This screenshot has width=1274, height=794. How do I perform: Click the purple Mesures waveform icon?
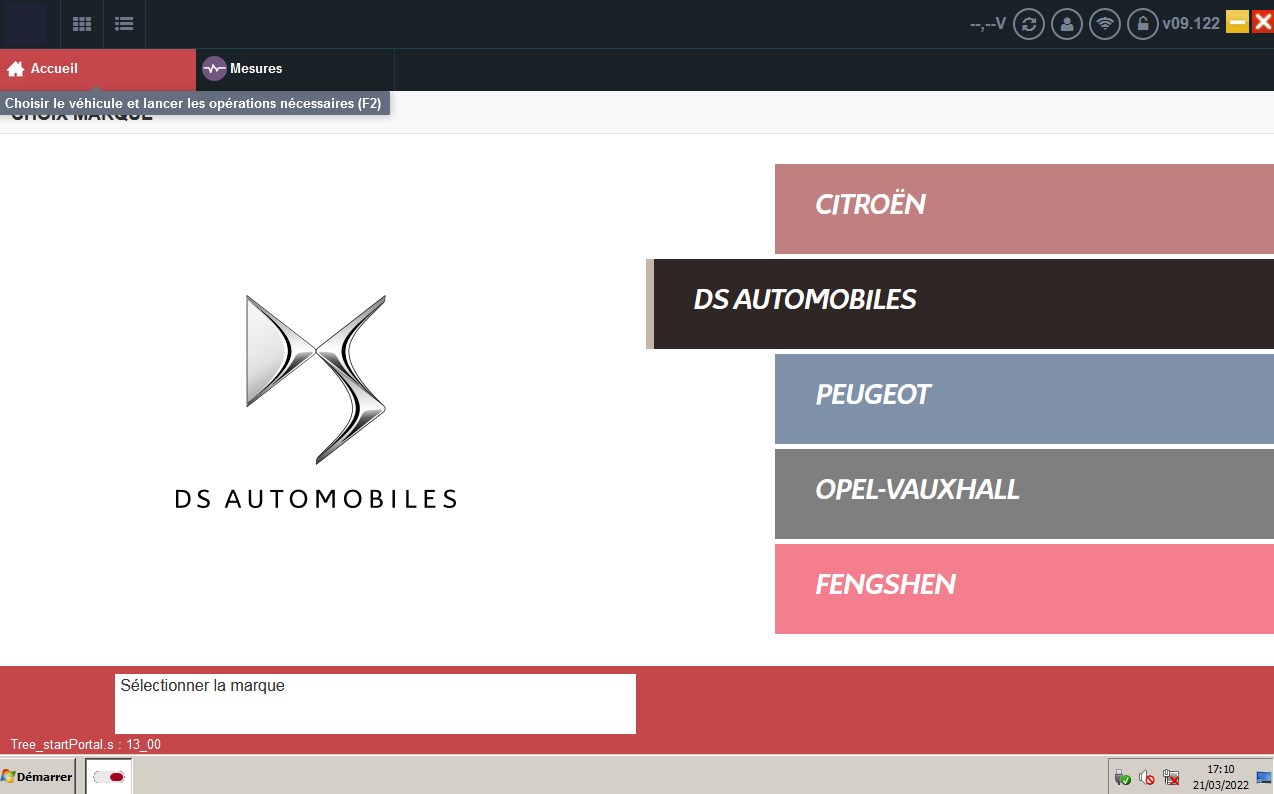214,69
